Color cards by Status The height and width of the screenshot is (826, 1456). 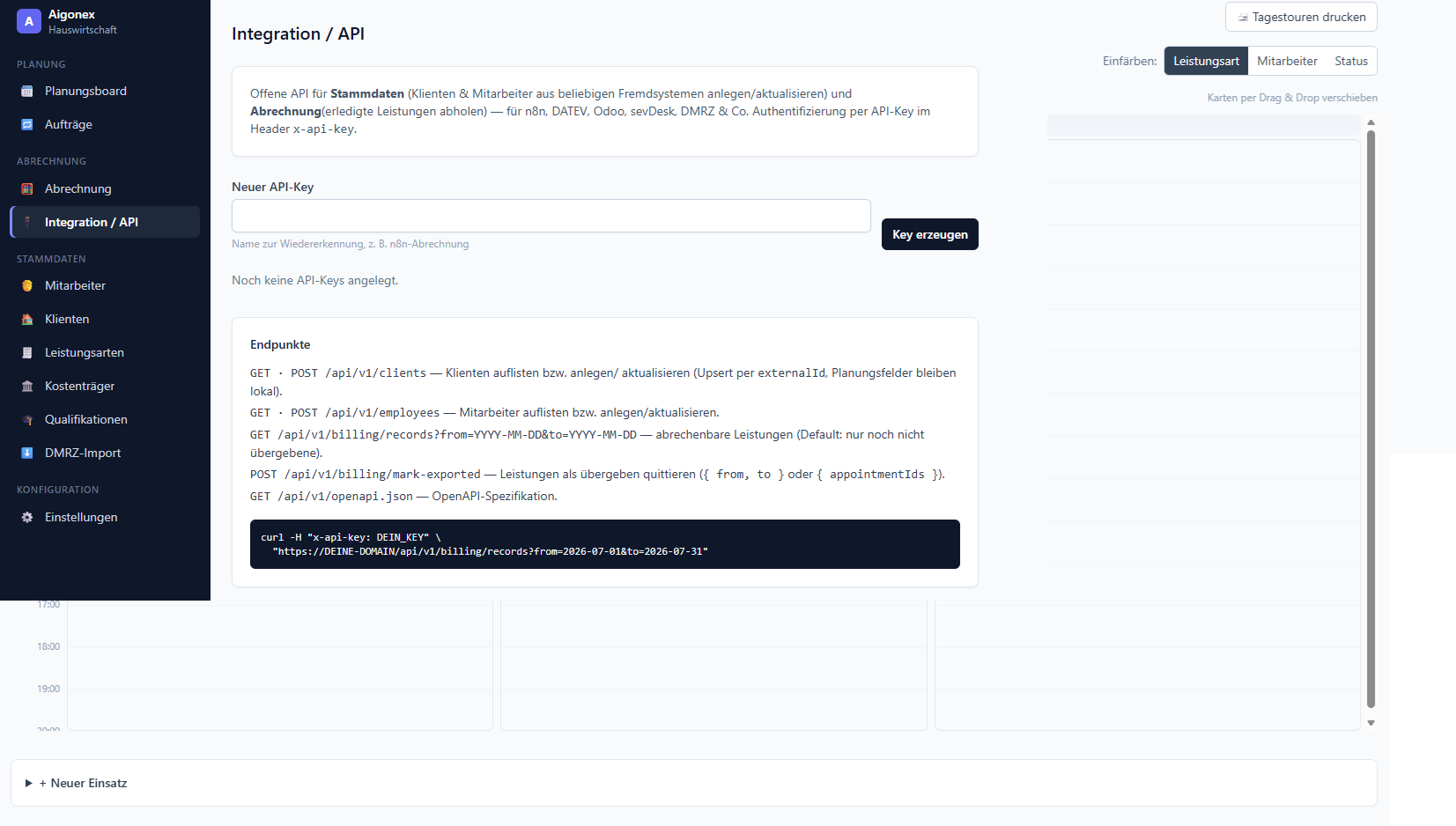point(1351,62)
